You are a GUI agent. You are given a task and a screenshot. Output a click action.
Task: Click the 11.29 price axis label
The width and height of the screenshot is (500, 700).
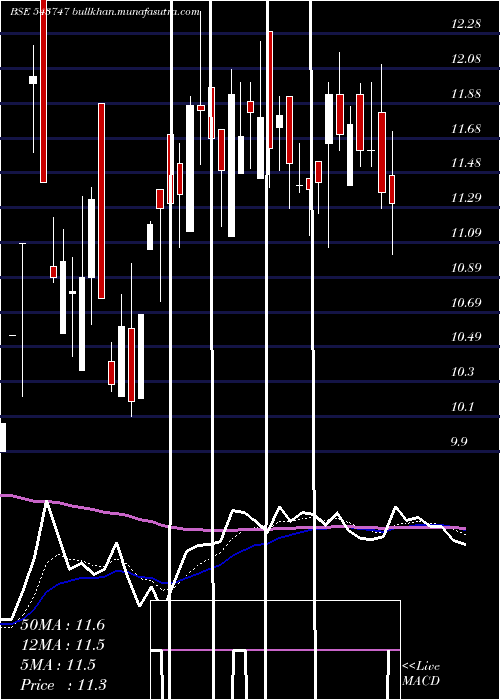tap(466, 198)
